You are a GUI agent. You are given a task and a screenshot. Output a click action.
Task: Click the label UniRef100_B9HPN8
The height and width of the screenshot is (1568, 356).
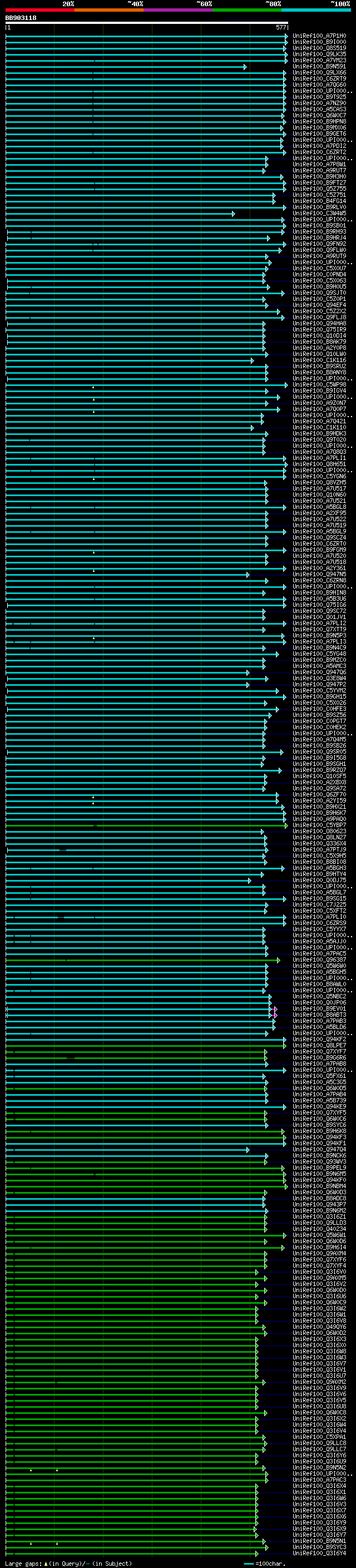[319, 121]
